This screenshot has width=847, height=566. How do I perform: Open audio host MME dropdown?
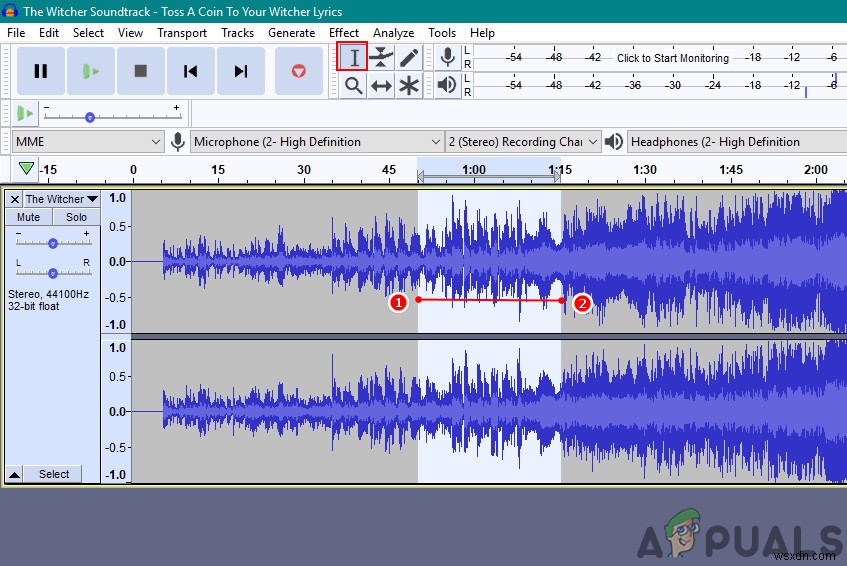[x=88, y=142]
